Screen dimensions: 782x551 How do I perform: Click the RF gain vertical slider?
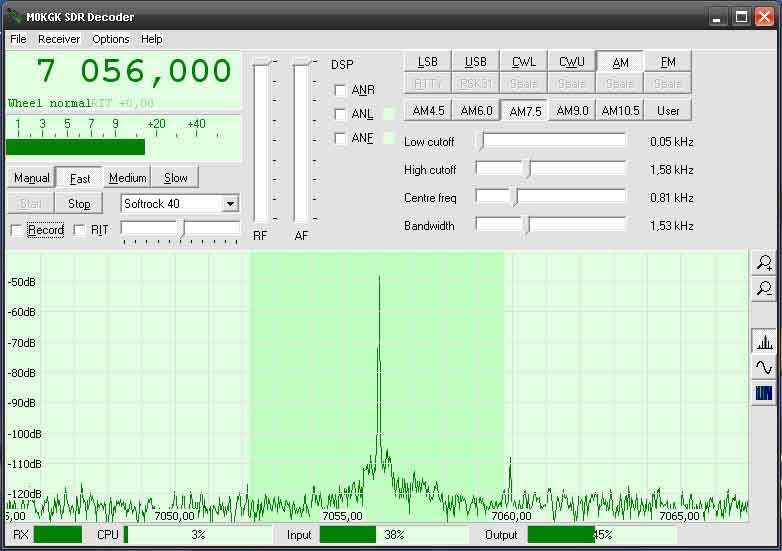tap(261, 142)
